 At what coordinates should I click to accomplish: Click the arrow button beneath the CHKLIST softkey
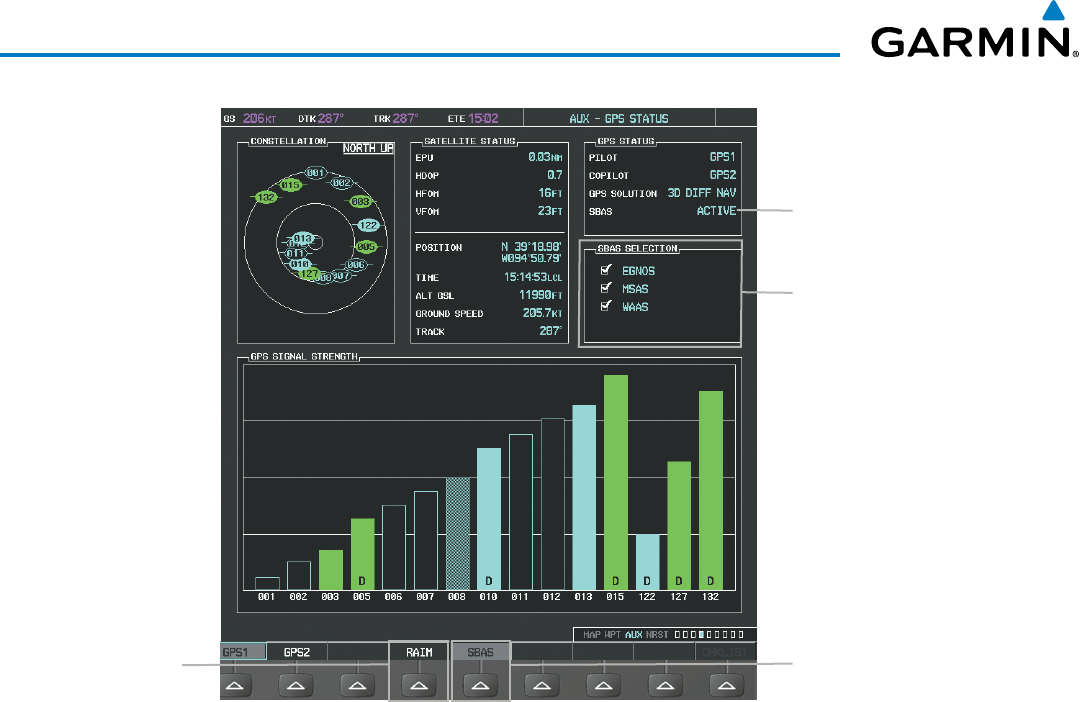tap(727, 685)
